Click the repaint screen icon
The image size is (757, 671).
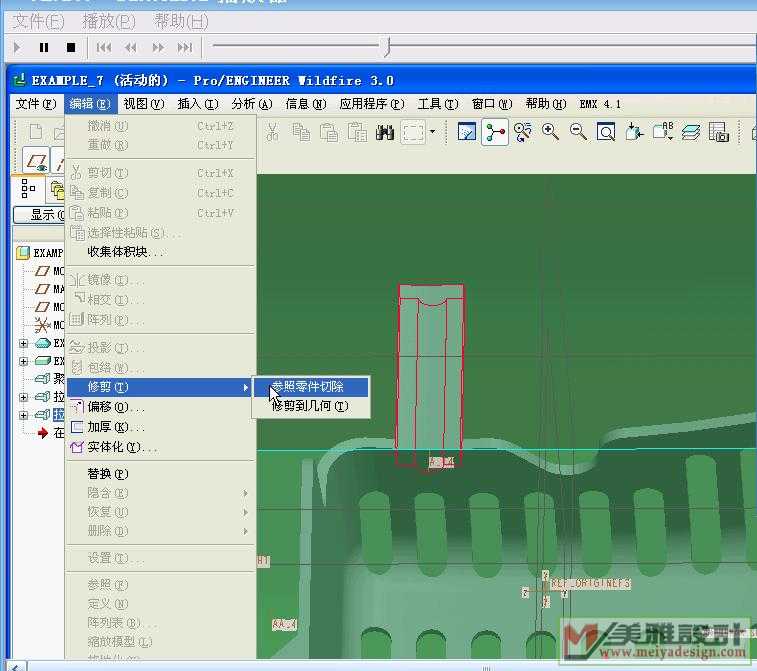point(467,132)
